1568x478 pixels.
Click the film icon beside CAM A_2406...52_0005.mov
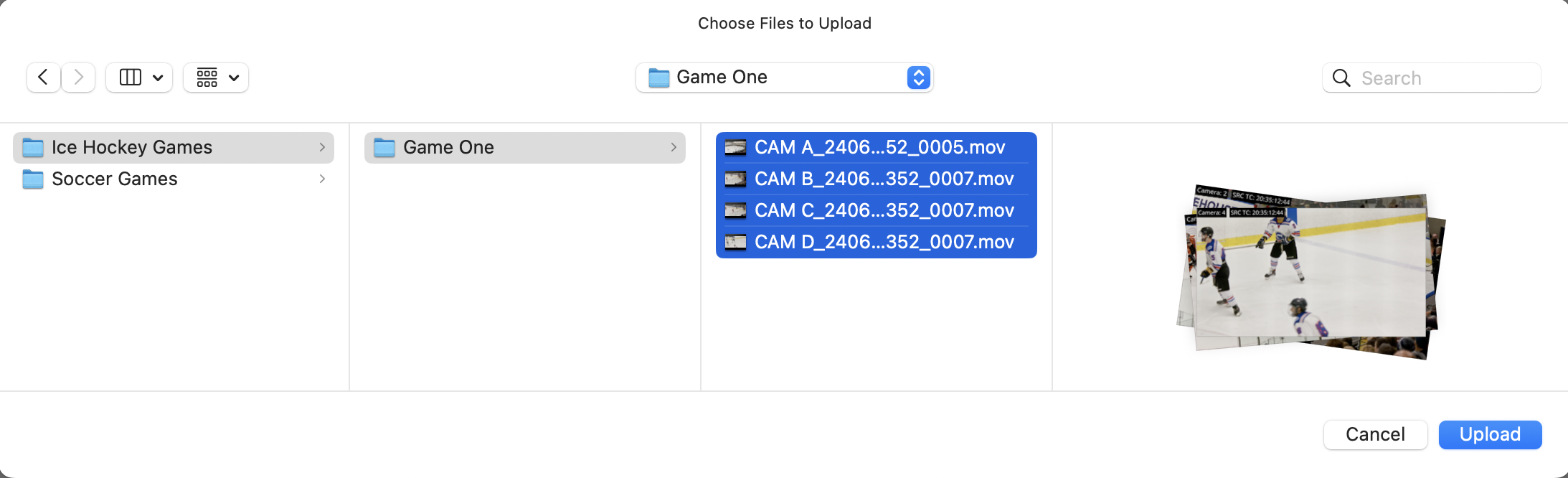pos(736,146)
